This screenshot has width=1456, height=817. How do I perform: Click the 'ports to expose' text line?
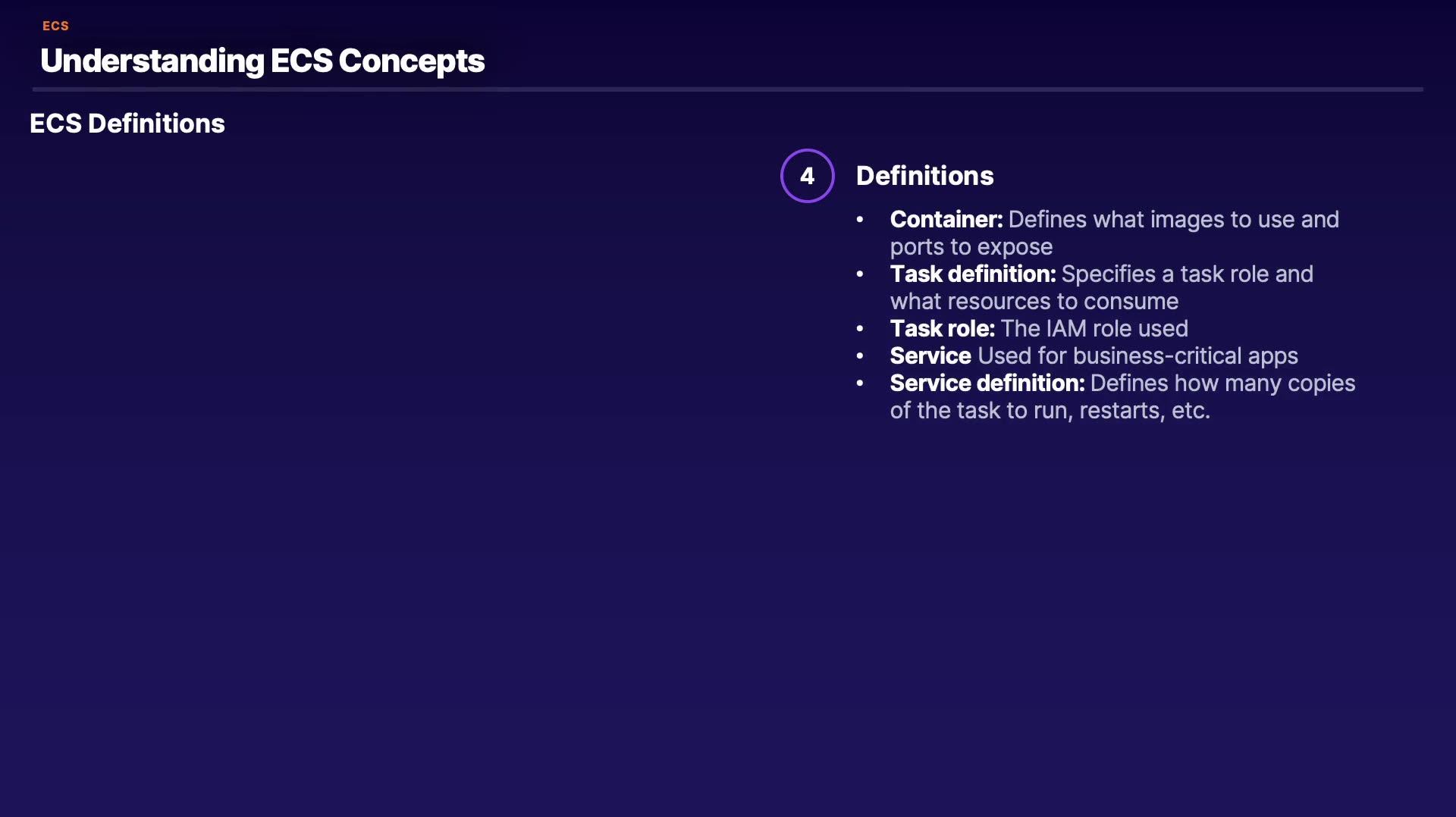tap(971, 247)
